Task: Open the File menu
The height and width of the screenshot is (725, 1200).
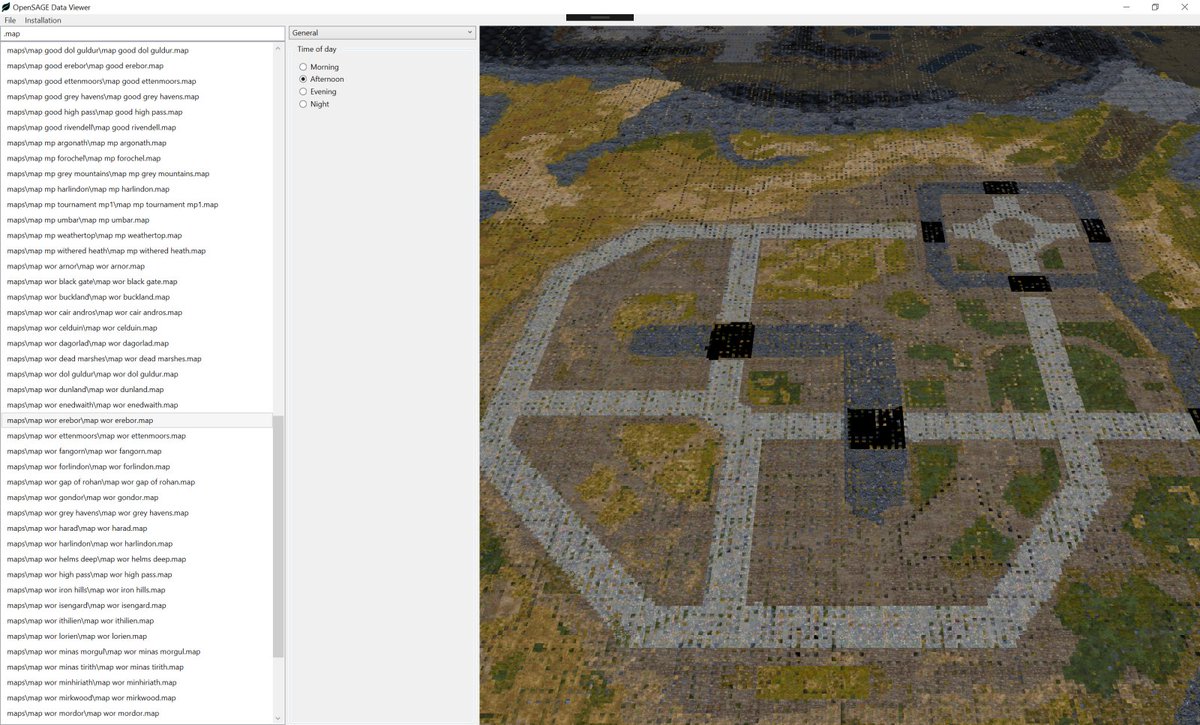Action: (x=10, y=20)
